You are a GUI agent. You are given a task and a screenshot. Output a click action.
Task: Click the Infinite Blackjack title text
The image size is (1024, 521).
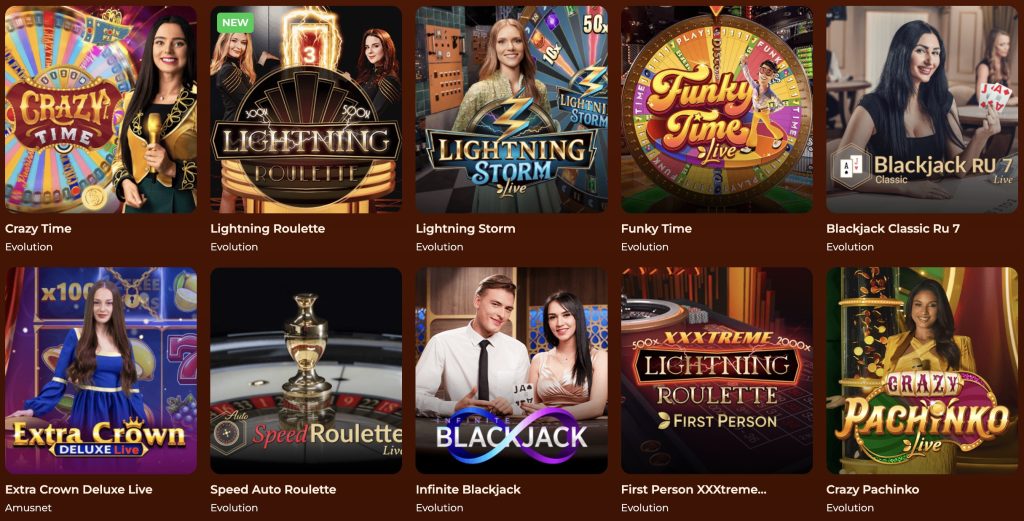click(x=468, y=489)
